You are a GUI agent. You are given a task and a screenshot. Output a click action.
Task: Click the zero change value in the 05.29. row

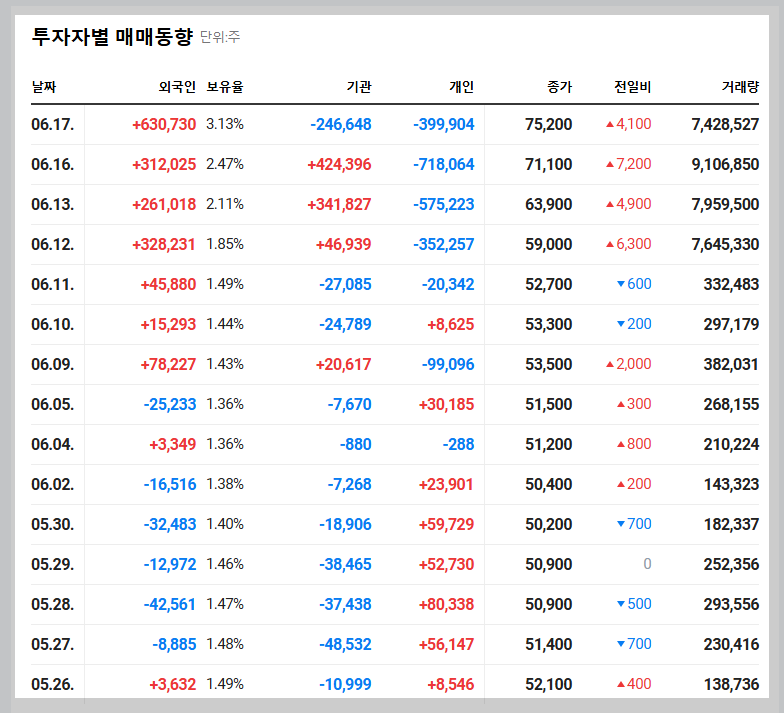(647, 564)
